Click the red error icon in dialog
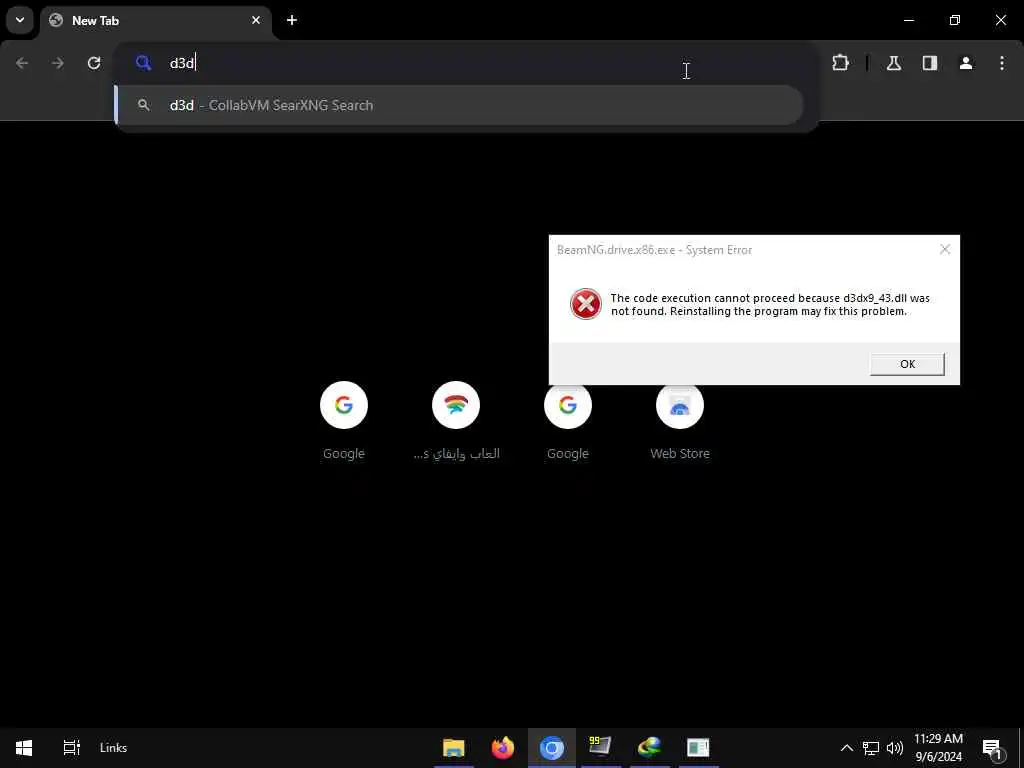The height and width of the screenshot is (768, 1024). point(586,304)
